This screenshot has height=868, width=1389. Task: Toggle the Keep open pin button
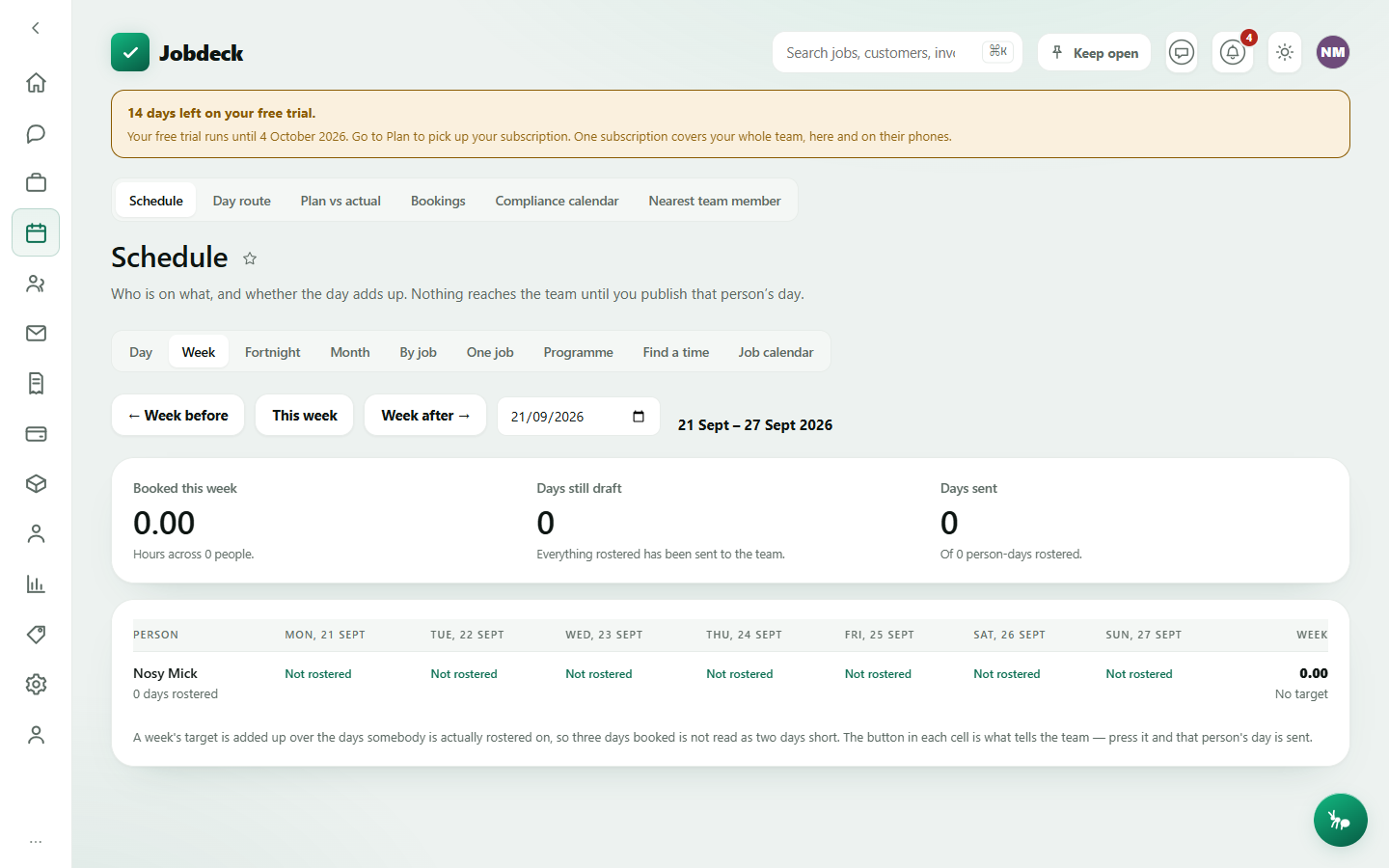pos(1095,52)
